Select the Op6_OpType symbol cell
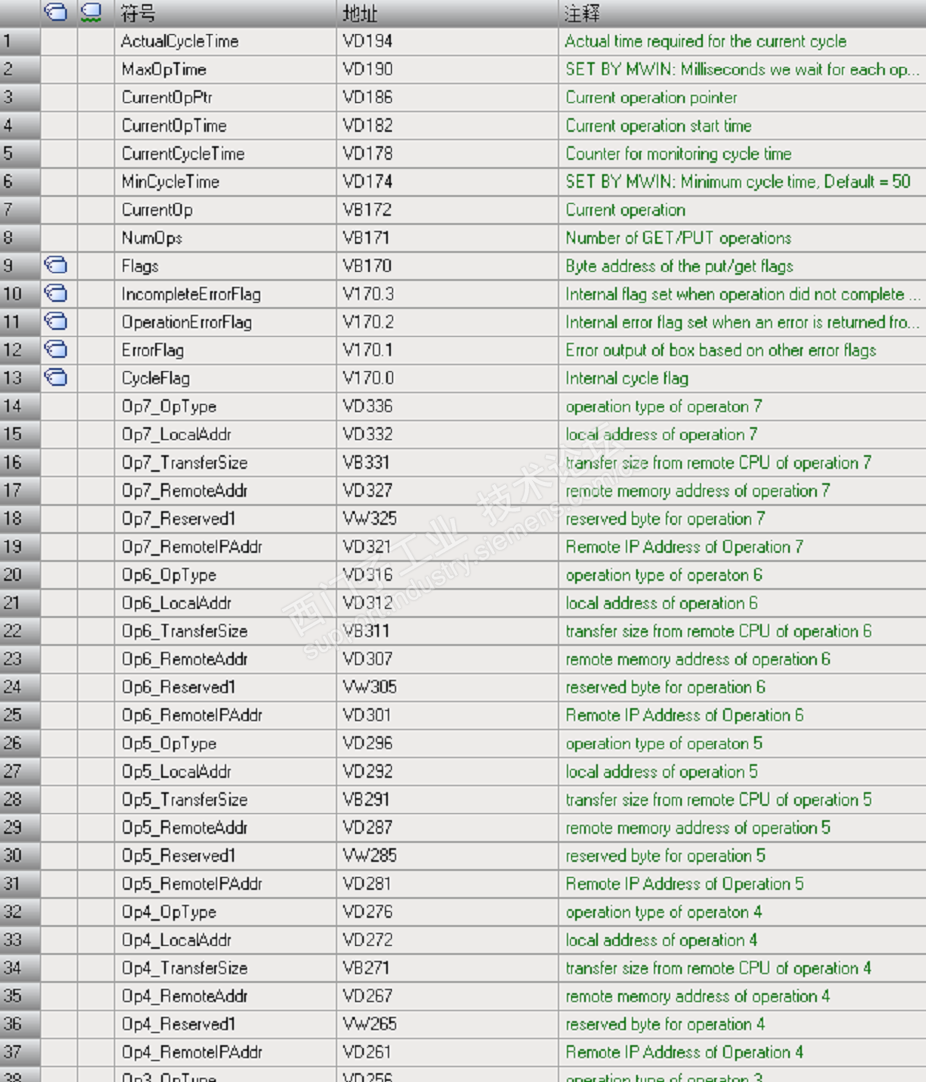 pos(226,575)
